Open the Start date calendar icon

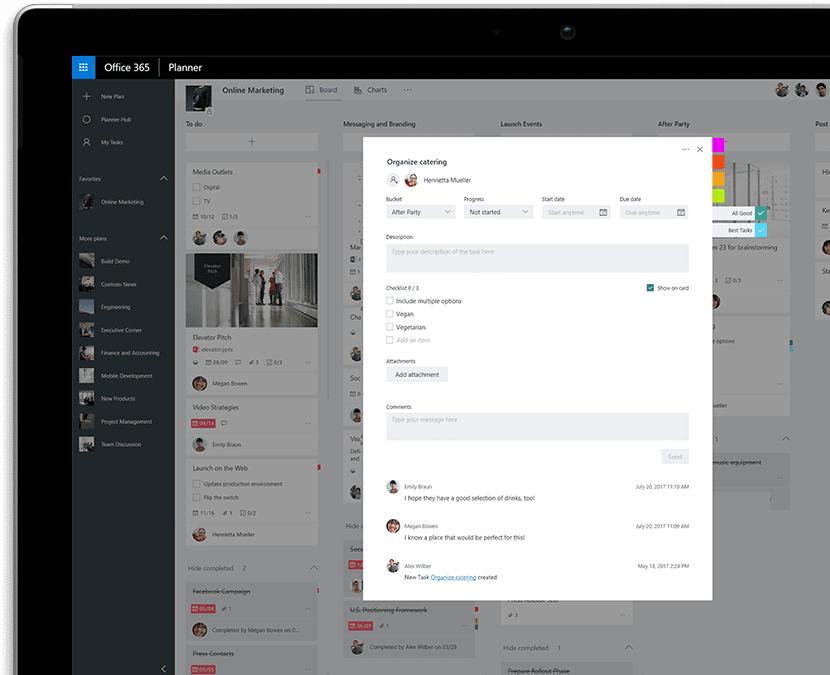tap(603, 212)
